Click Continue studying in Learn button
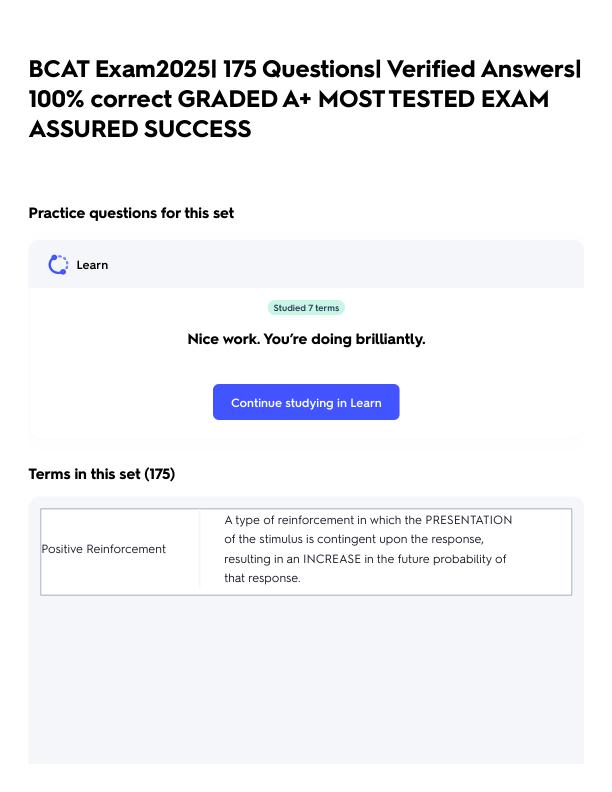This screenshot has width=612, height=792. [x=306, y=402]
